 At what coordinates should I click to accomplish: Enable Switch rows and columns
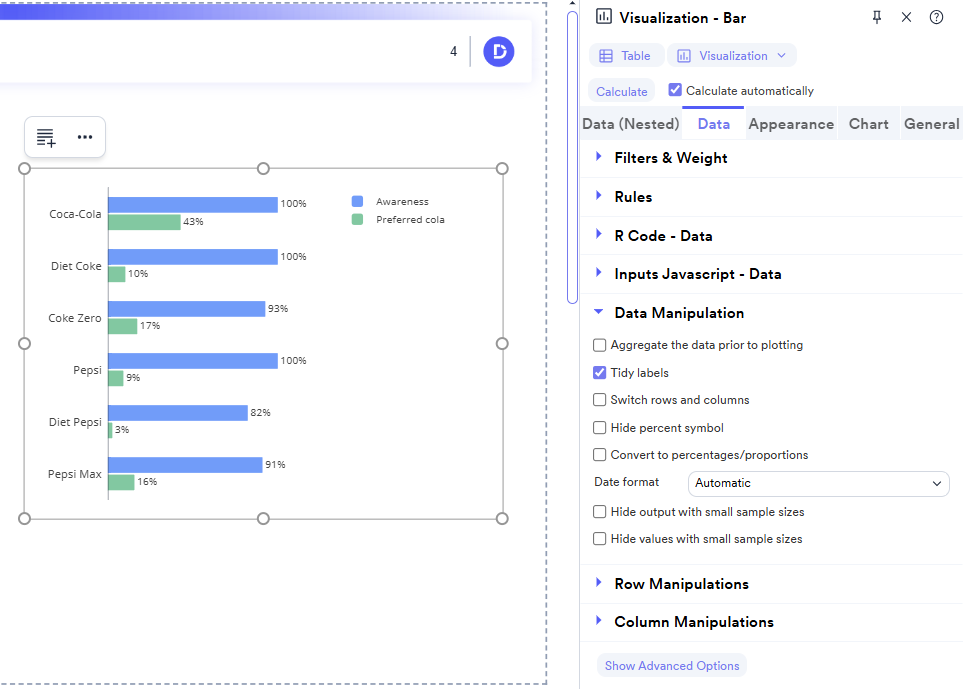click(600, 399)
